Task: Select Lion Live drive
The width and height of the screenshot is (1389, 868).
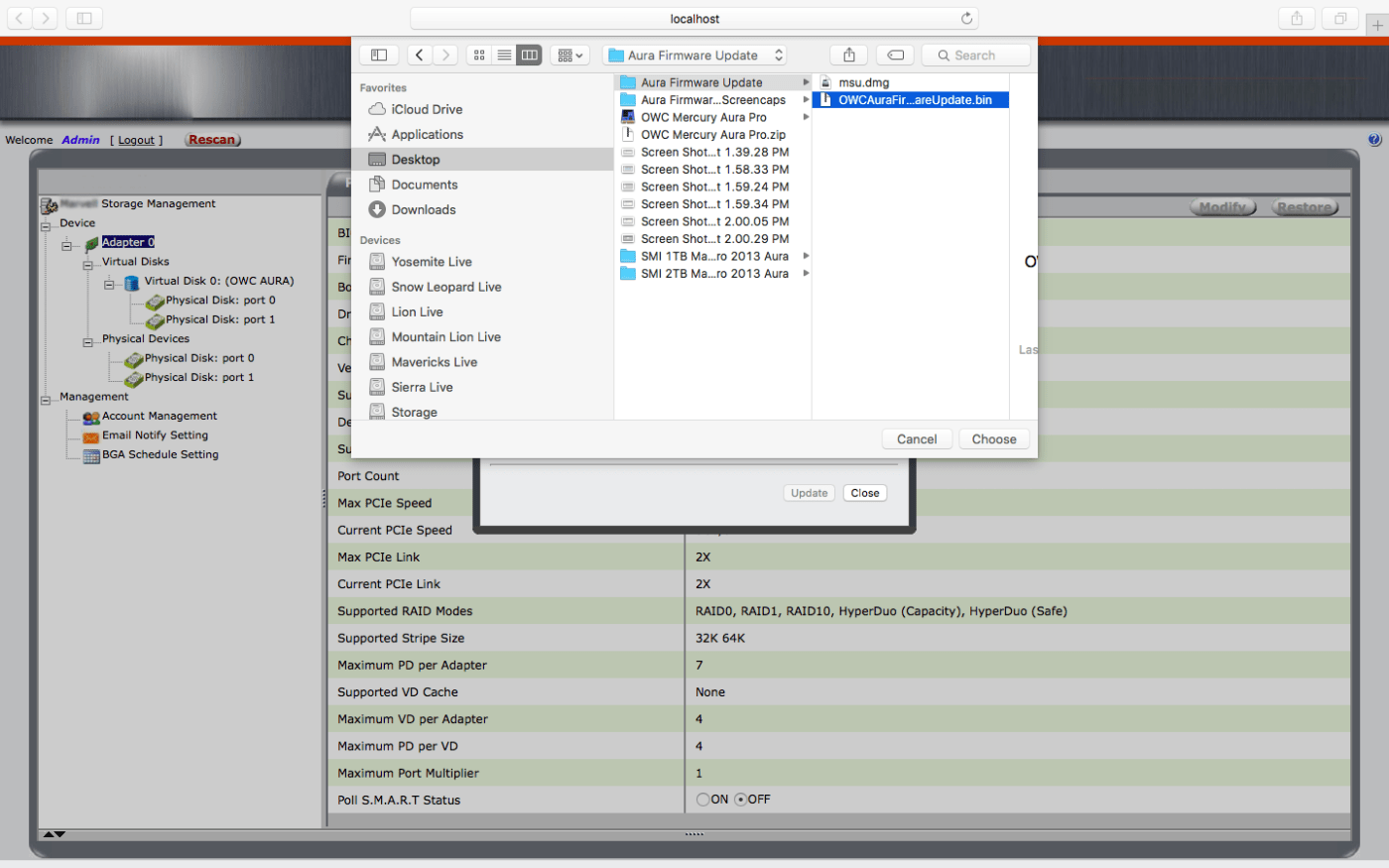Action: coord(417,311)
